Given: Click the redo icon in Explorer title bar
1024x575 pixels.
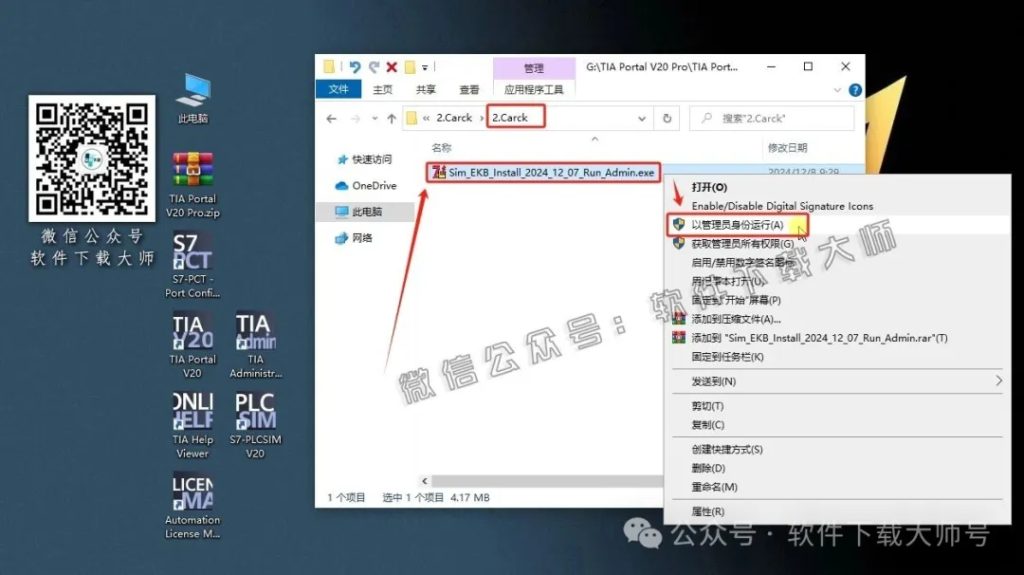Looking at the screenshot, I should [x=374, y=67].
